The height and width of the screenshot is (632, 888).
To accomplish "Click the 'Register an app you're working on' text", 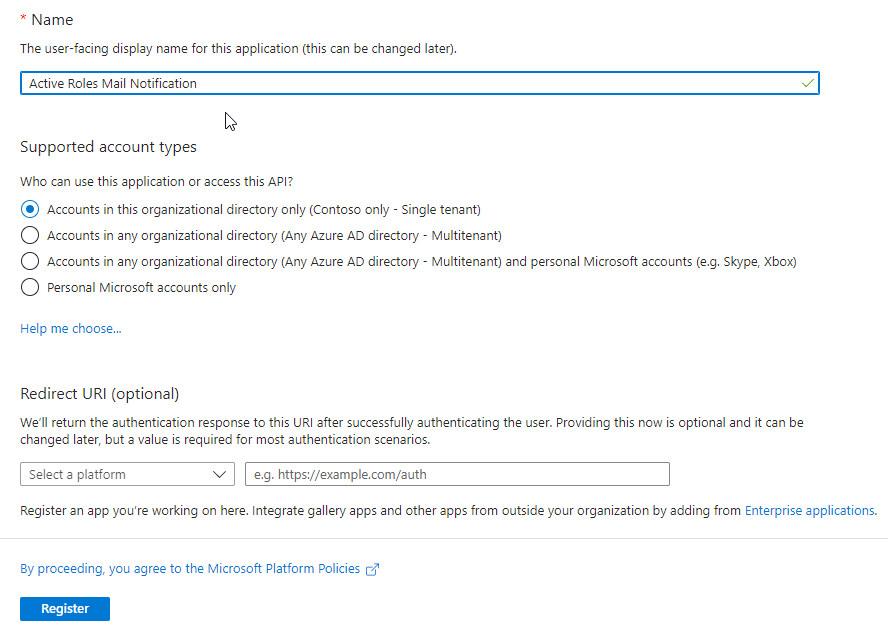I will (x=134, y=510).
